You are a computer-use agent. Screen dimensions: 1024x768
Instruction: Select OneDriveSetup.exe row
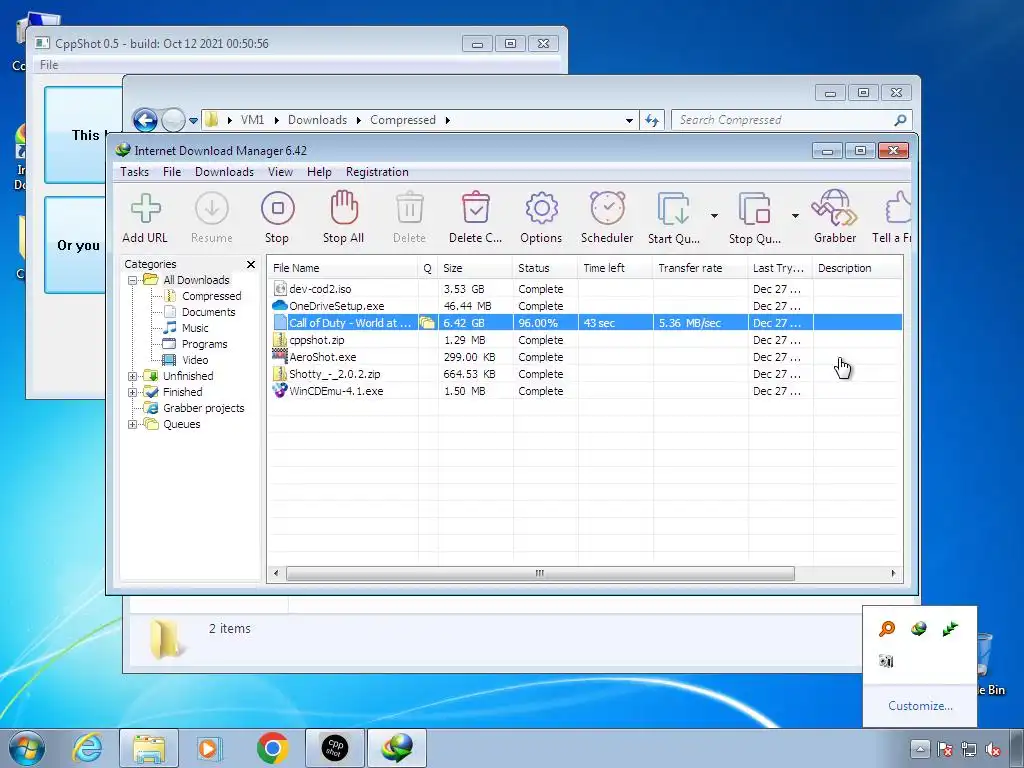(584, 306)
